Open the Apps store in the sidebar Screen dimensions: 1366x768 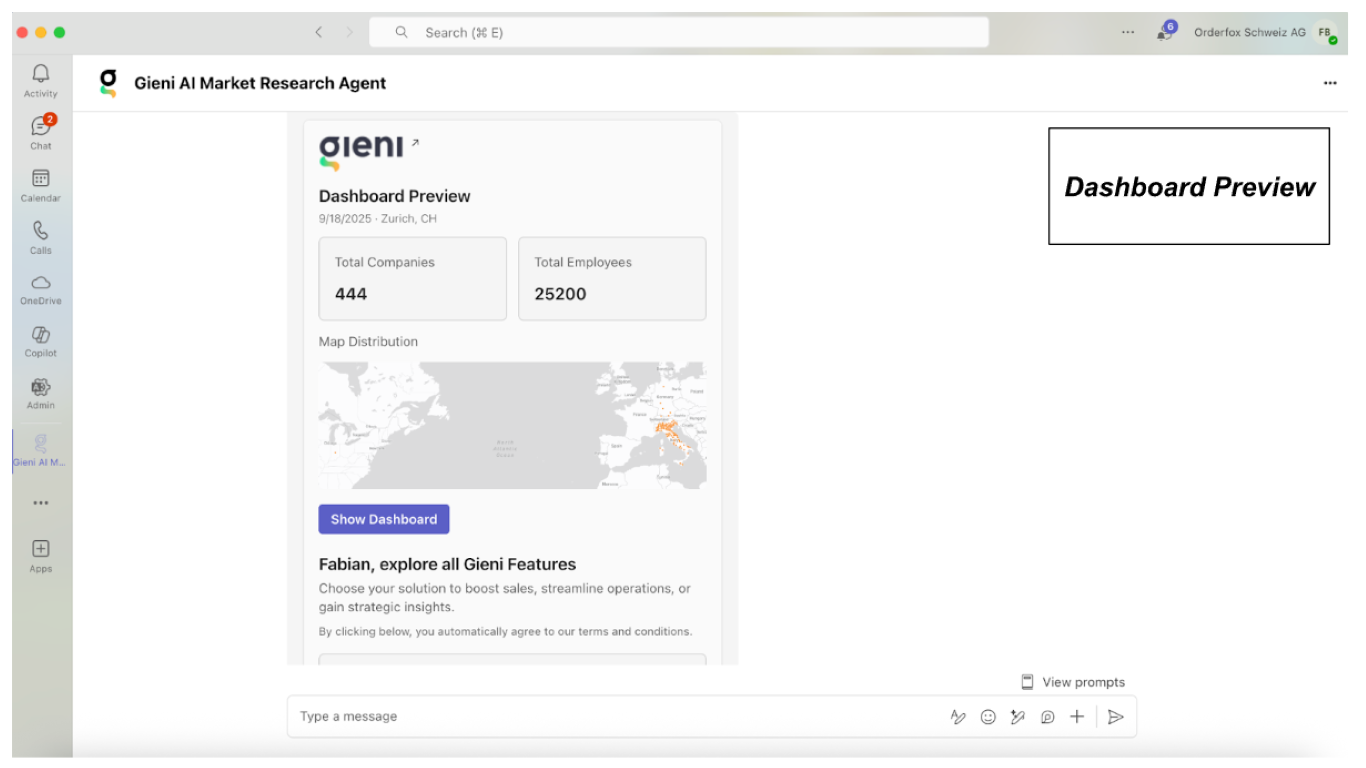tap(41, 556)
